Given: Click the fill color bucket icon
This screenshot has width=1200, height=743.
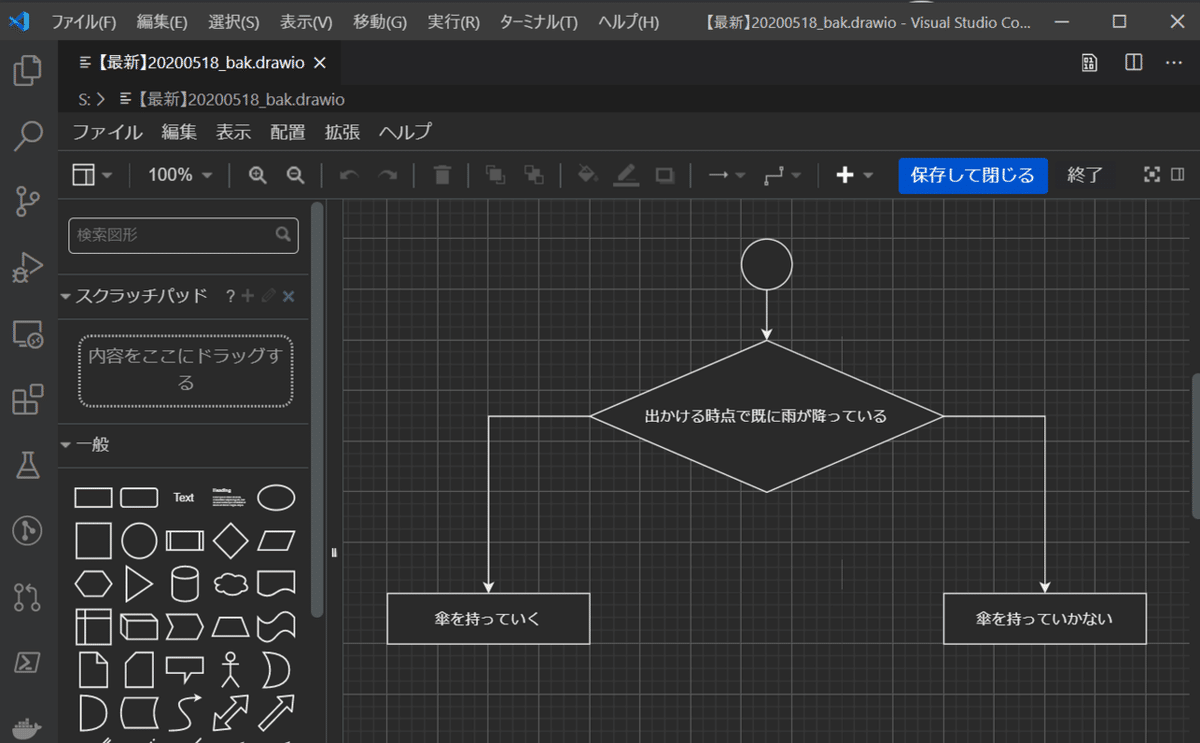Looking at the screenshot, I should [x=588, y=175].
